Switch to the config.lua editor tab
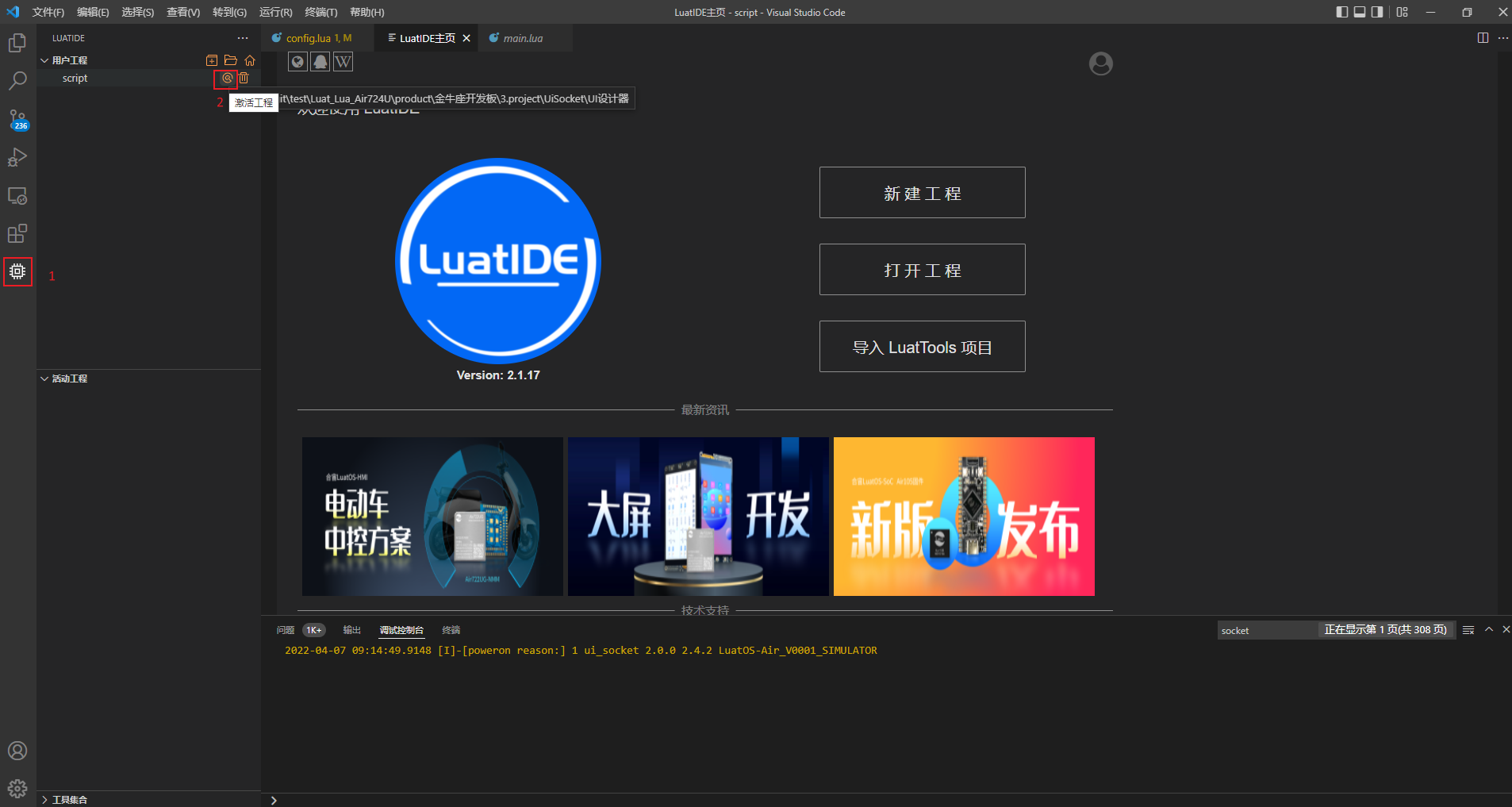This screenshot has height=807, width=1512. pyautogui.click(x=318, y=38)
